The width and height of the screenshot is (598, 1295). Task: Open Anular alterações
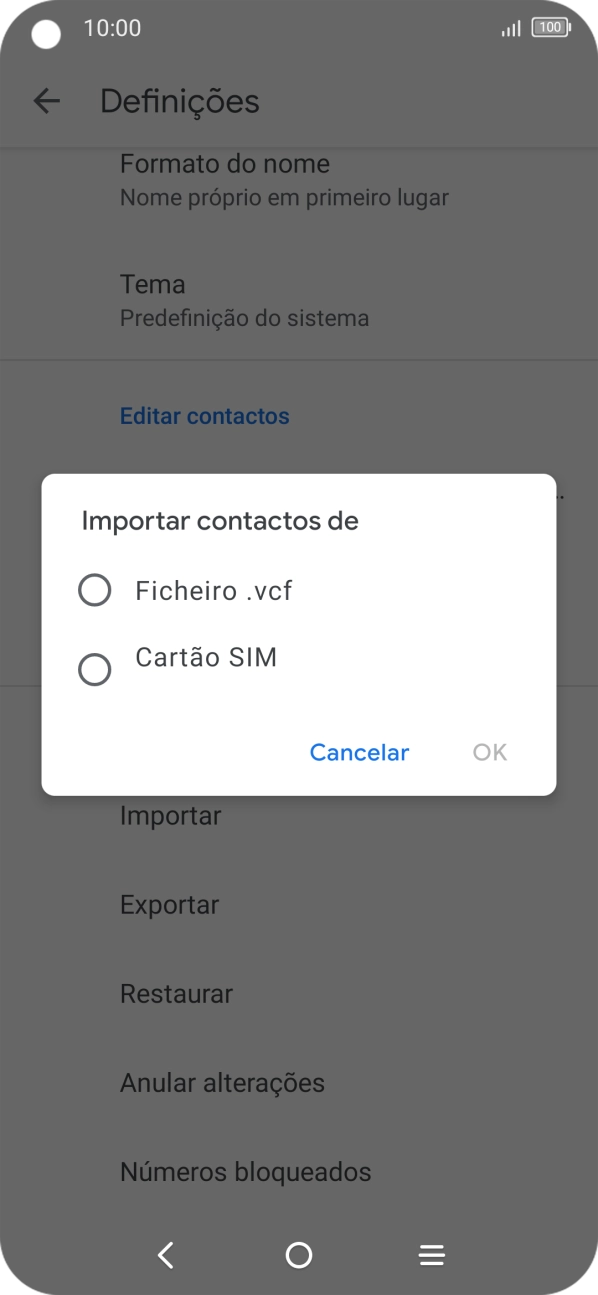[x=222, y=1082]
